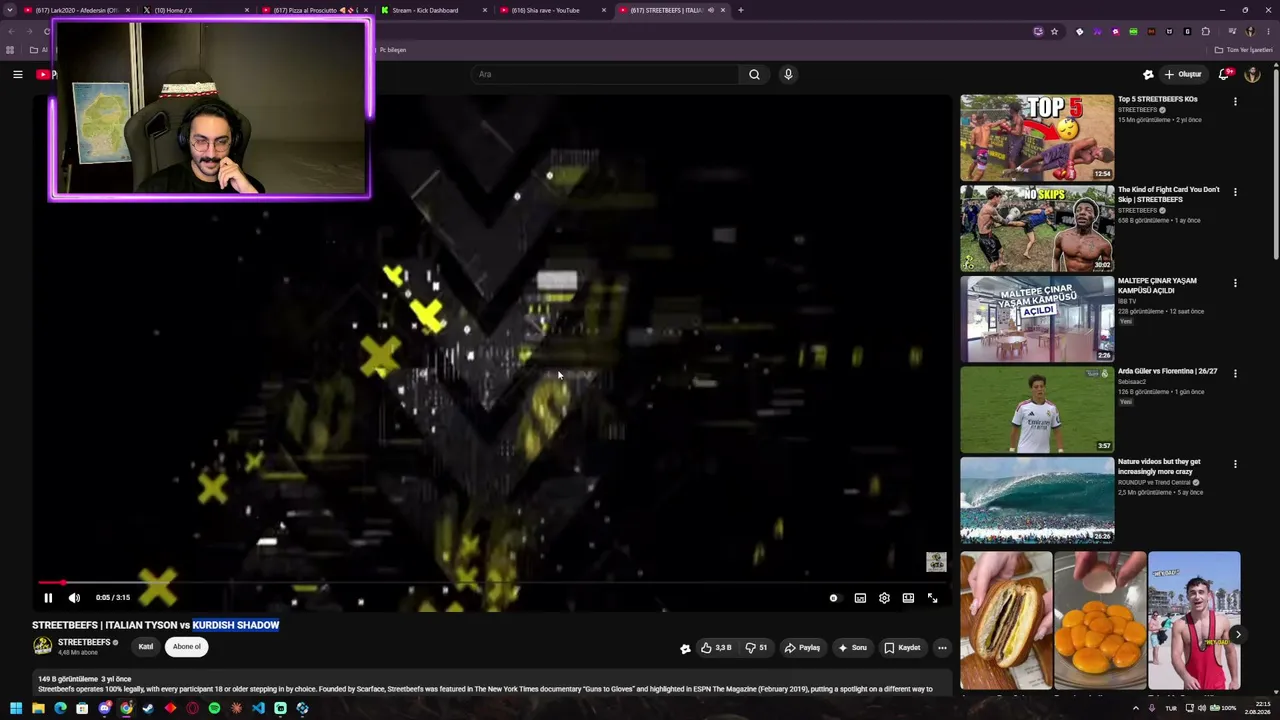
Task: Open YouTube notifications bell
Action: [x=1225, y=74]
